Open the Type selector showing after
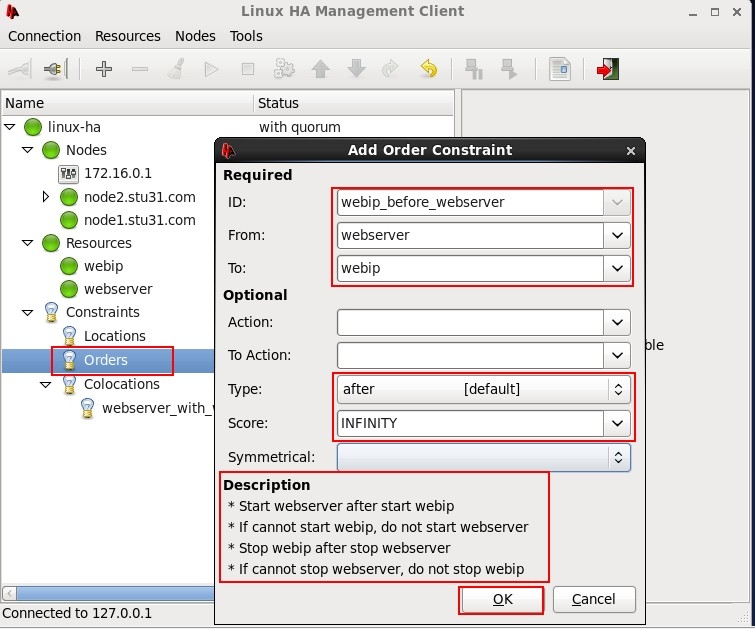 [483, 389]
